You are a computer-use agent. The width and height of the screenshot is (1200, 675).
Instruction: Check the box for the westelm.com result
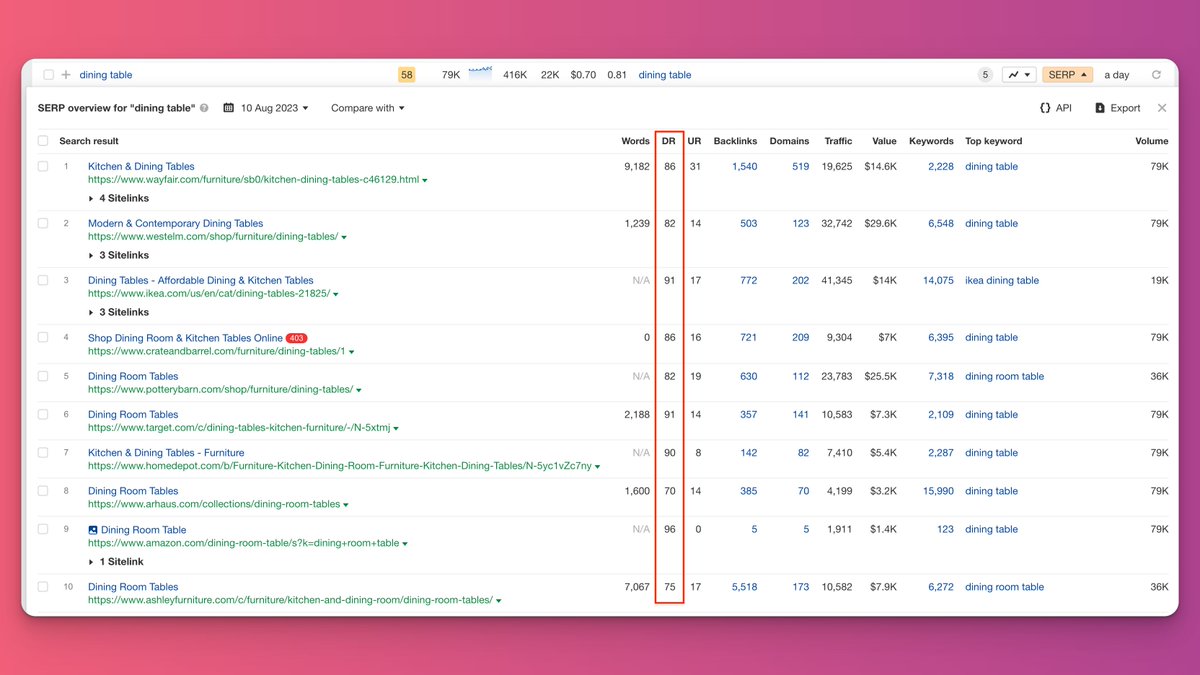tap(43, 224)
